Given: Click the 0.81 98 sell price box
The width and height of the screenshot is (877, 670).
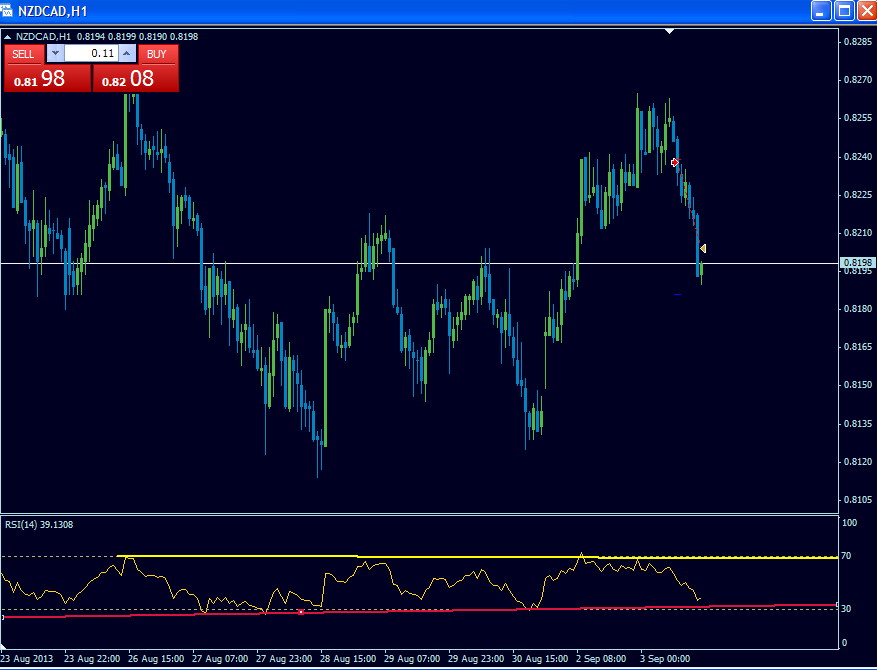Looking at the screenshot, I should [47, 78].
